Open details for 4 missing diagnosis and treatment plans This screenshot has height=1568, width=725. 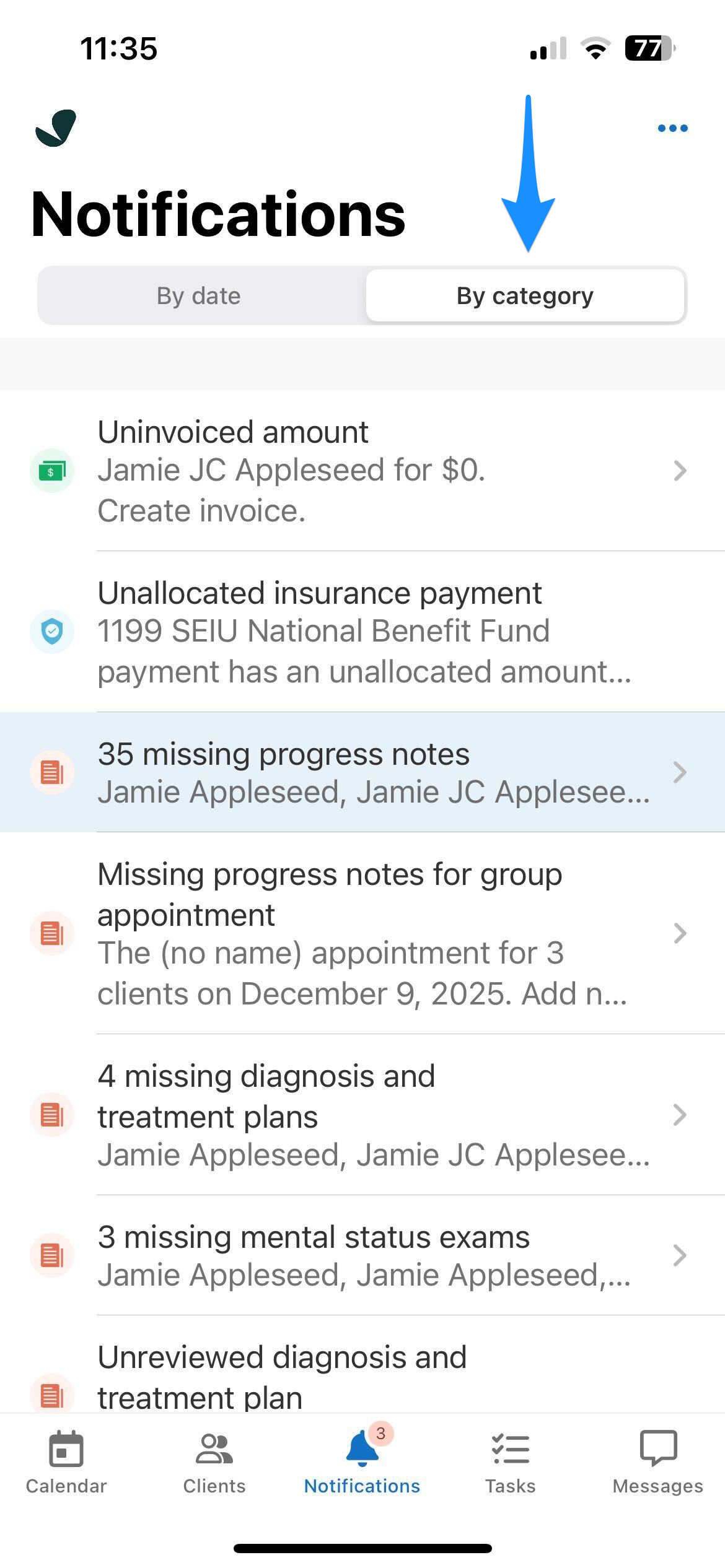pos(362,1115)
